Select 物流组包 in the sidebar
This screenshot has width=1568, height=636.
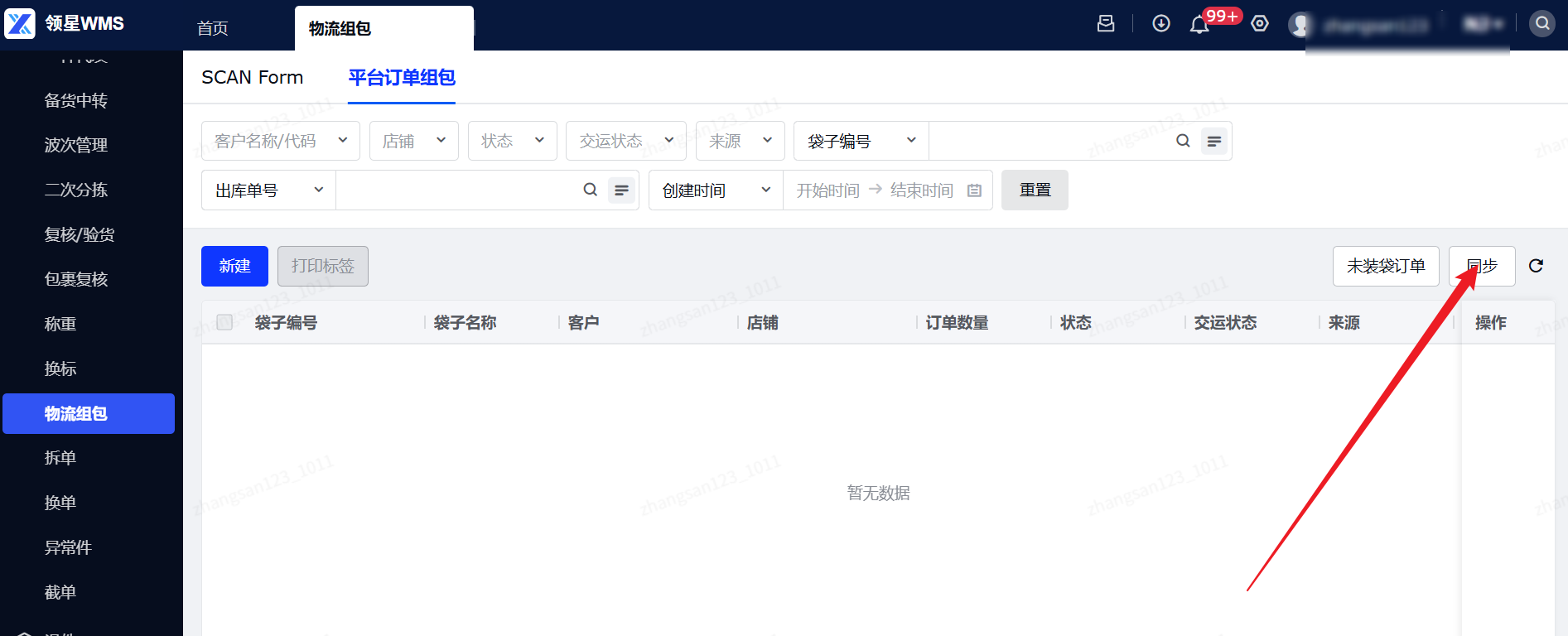pos(89,413)
